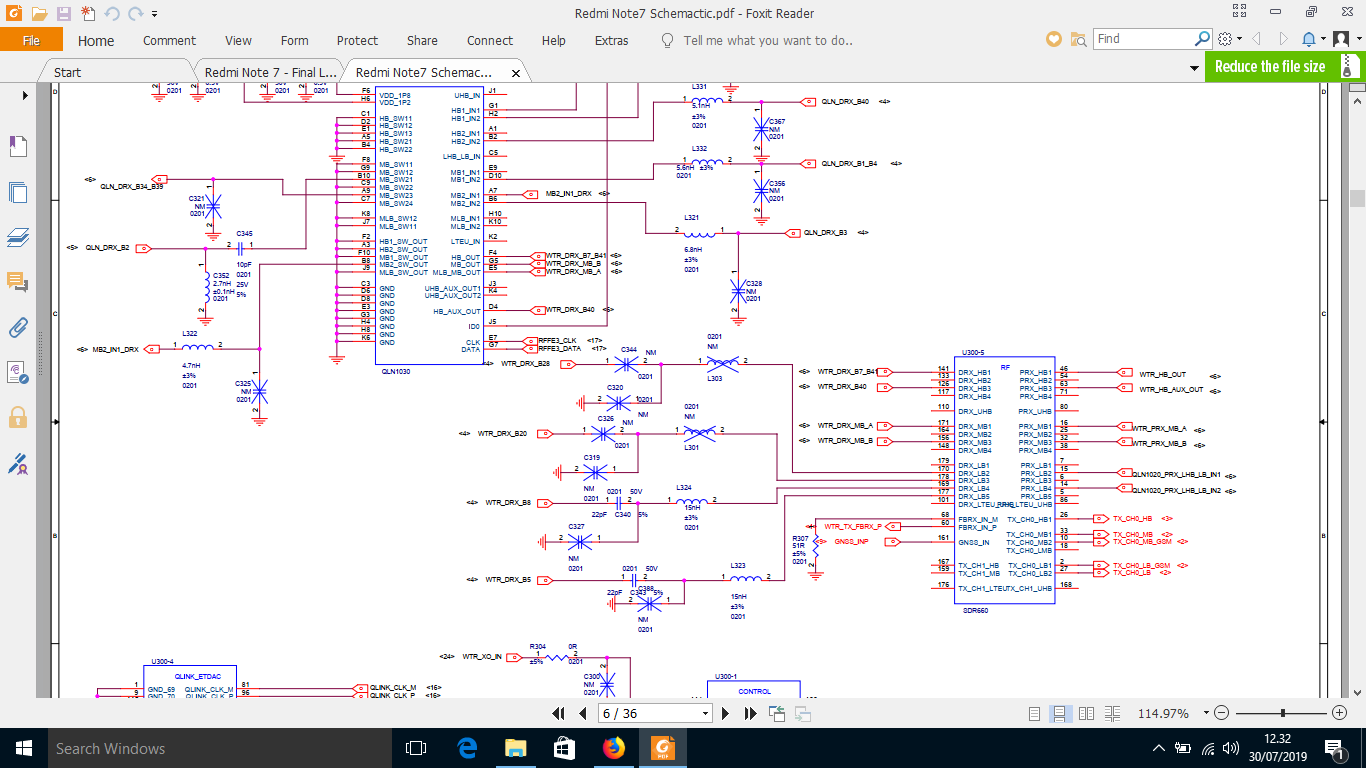Open the Form ribbon tab

click(x=294, y=41)
